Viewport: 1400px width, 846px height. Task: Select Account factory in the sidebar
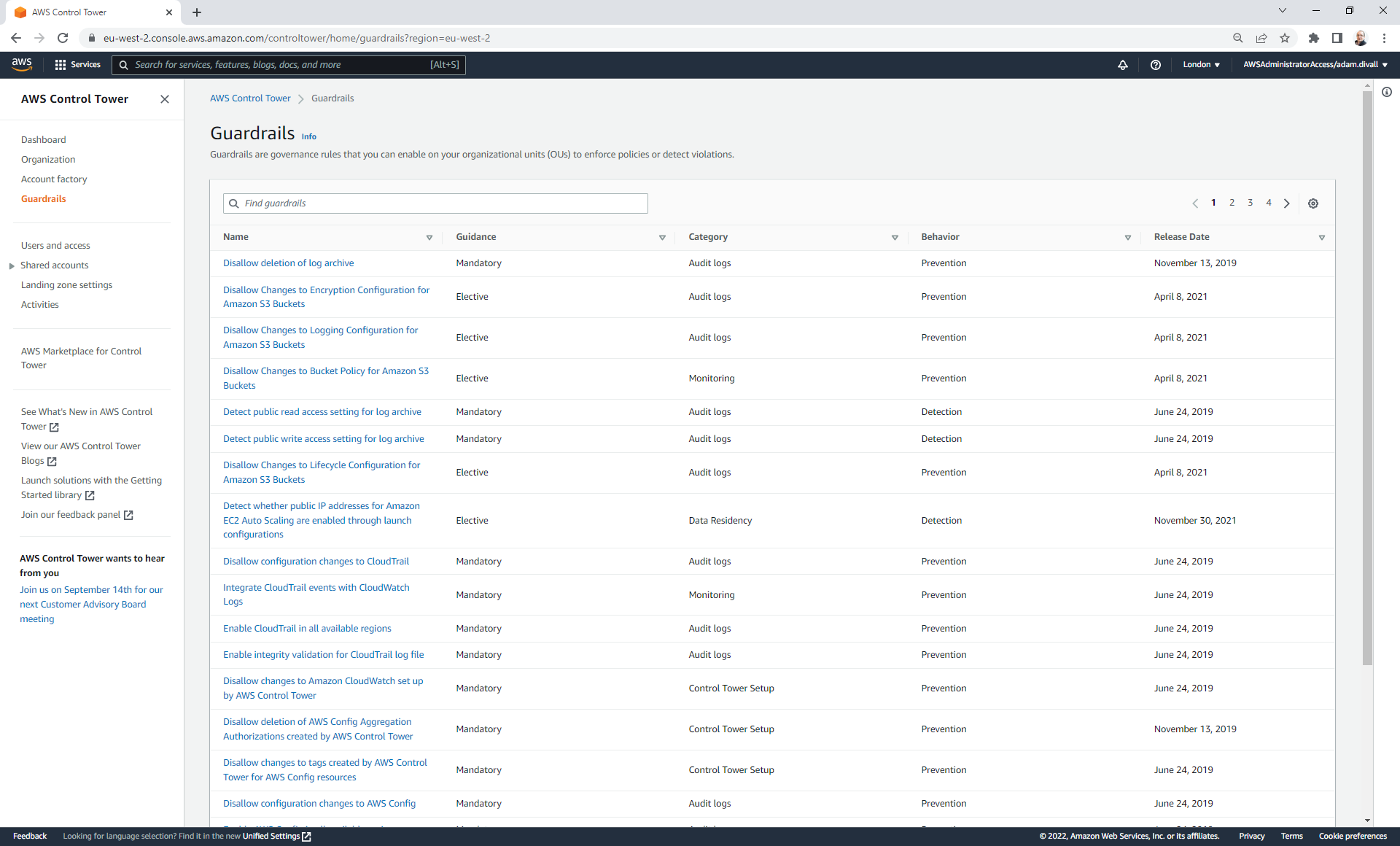(54, 179)
